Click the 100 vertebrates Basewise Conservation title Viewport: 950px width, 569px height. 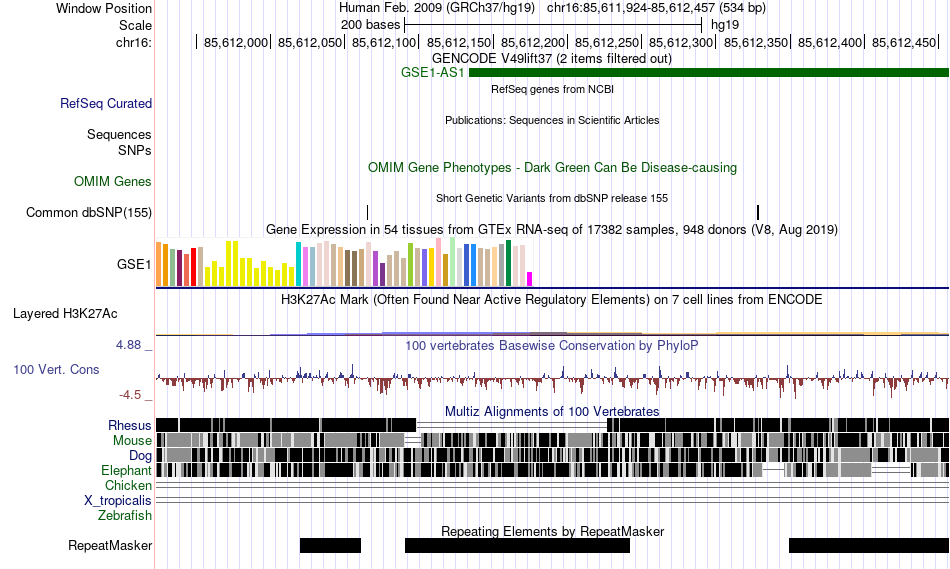pyautogui.click(x=552, y=345)
